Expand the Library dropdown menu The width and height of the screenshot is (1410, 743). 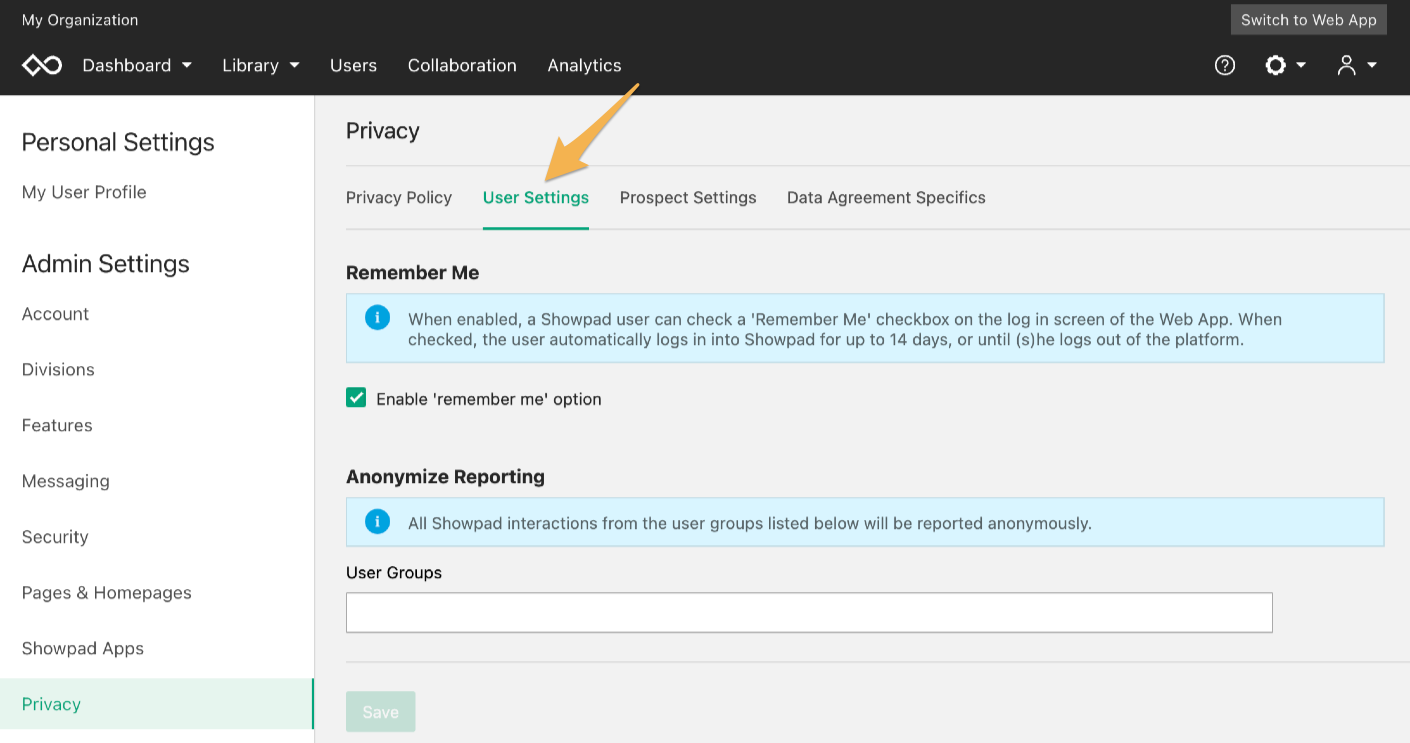pyautogui.click(x=261, y=65)
